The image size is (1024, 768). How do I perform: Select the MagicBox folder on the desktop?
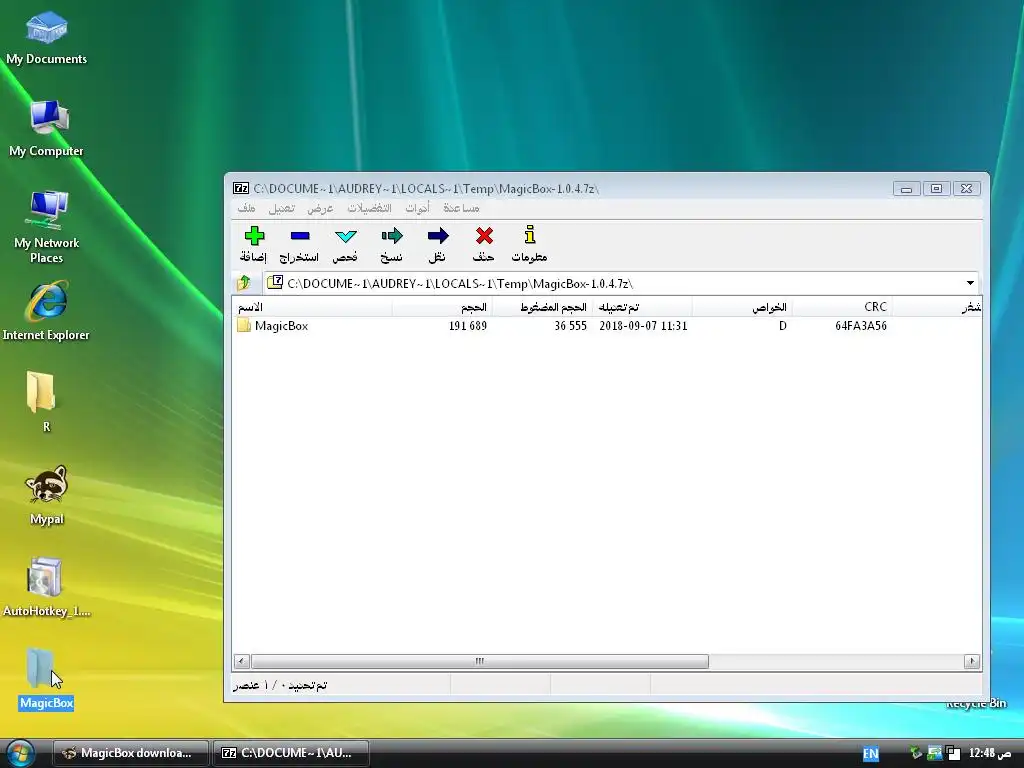click(46, 679)
